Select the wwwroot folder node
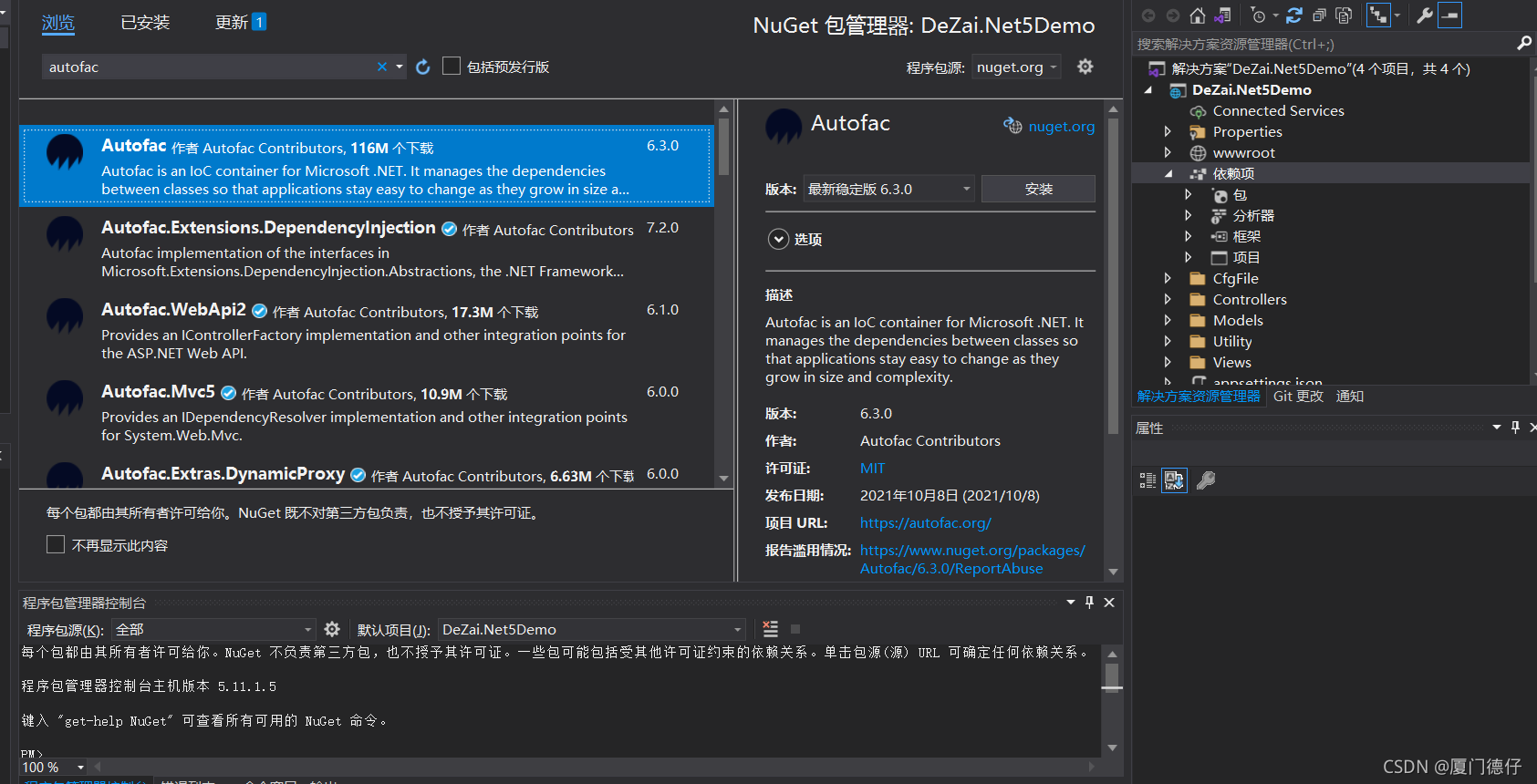The height and width of the screenshot is (784, 1537). point(1243,152)
